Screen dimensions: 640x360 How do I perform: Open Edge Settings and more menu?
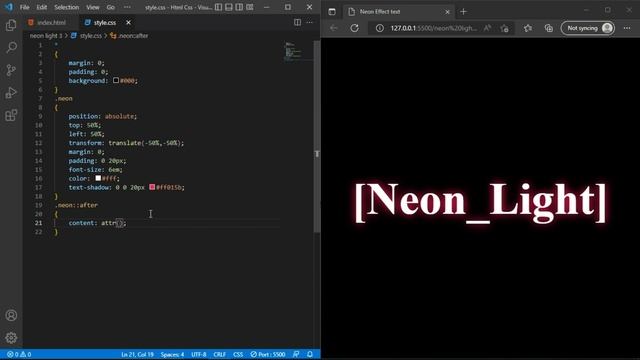point(627,28)
